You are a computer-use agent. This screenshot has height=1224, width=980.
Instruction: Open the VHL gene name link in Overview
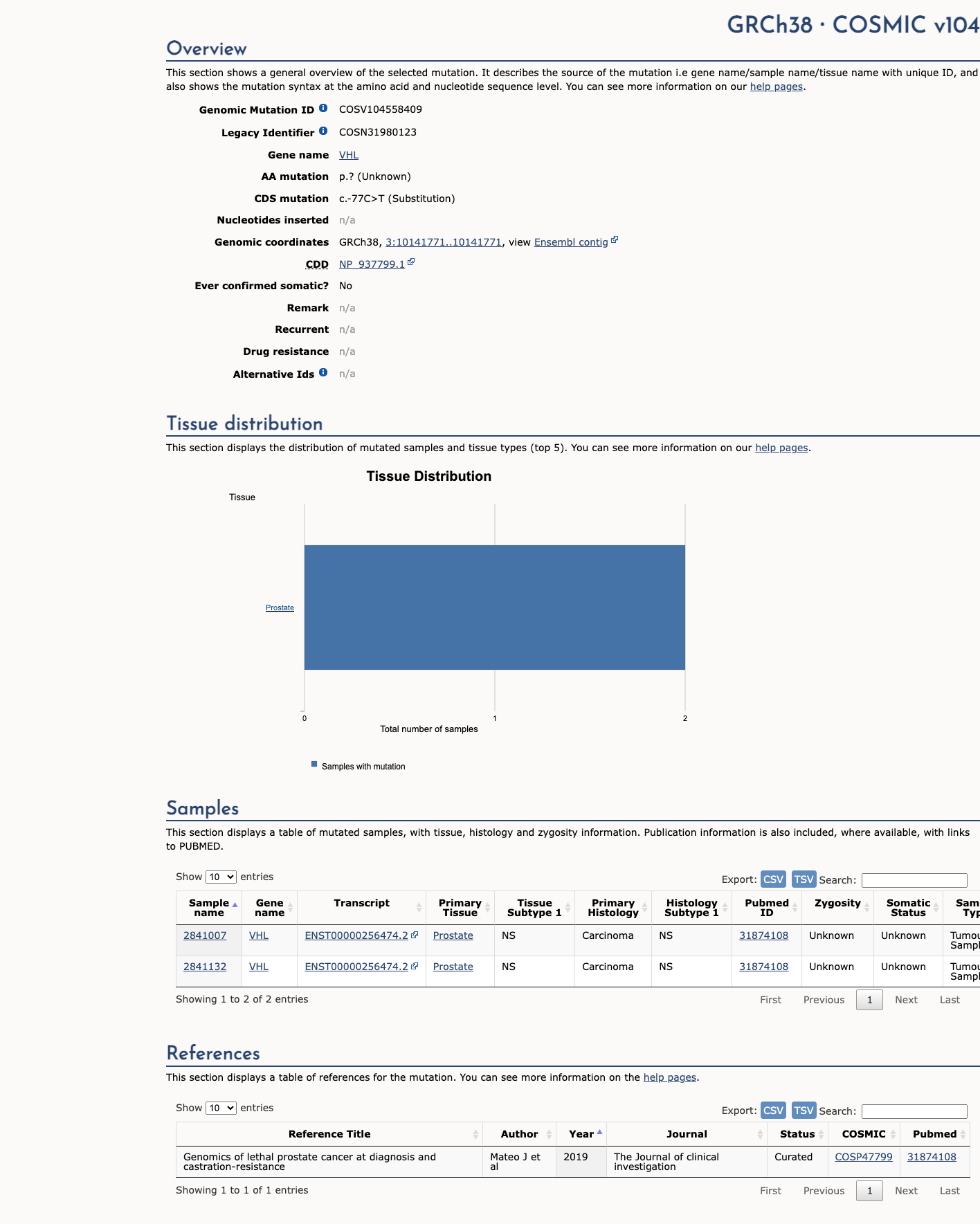(x=349, y=155)
